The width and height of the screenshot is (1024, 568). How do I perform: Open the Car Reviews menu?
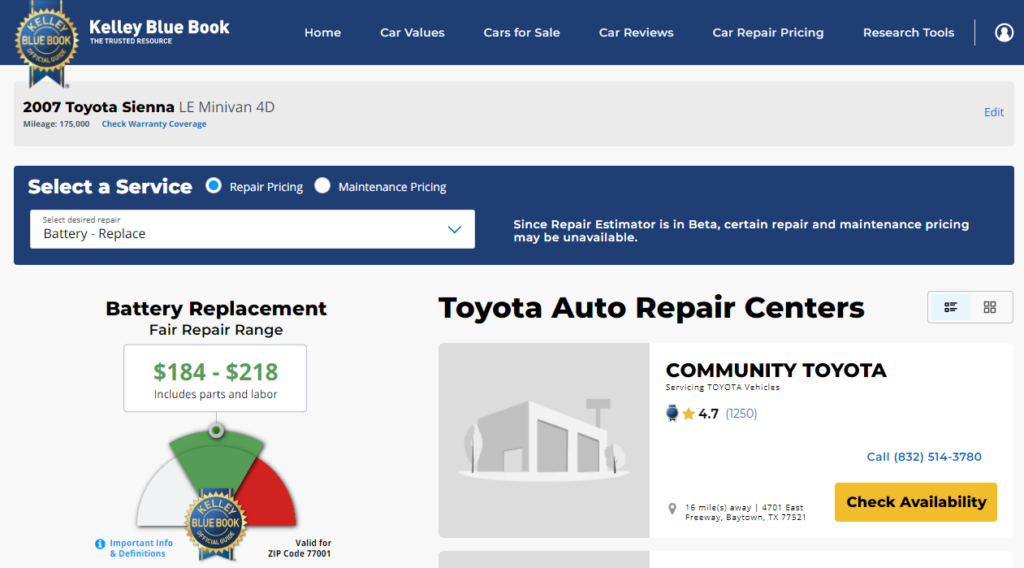pos(636,33)
